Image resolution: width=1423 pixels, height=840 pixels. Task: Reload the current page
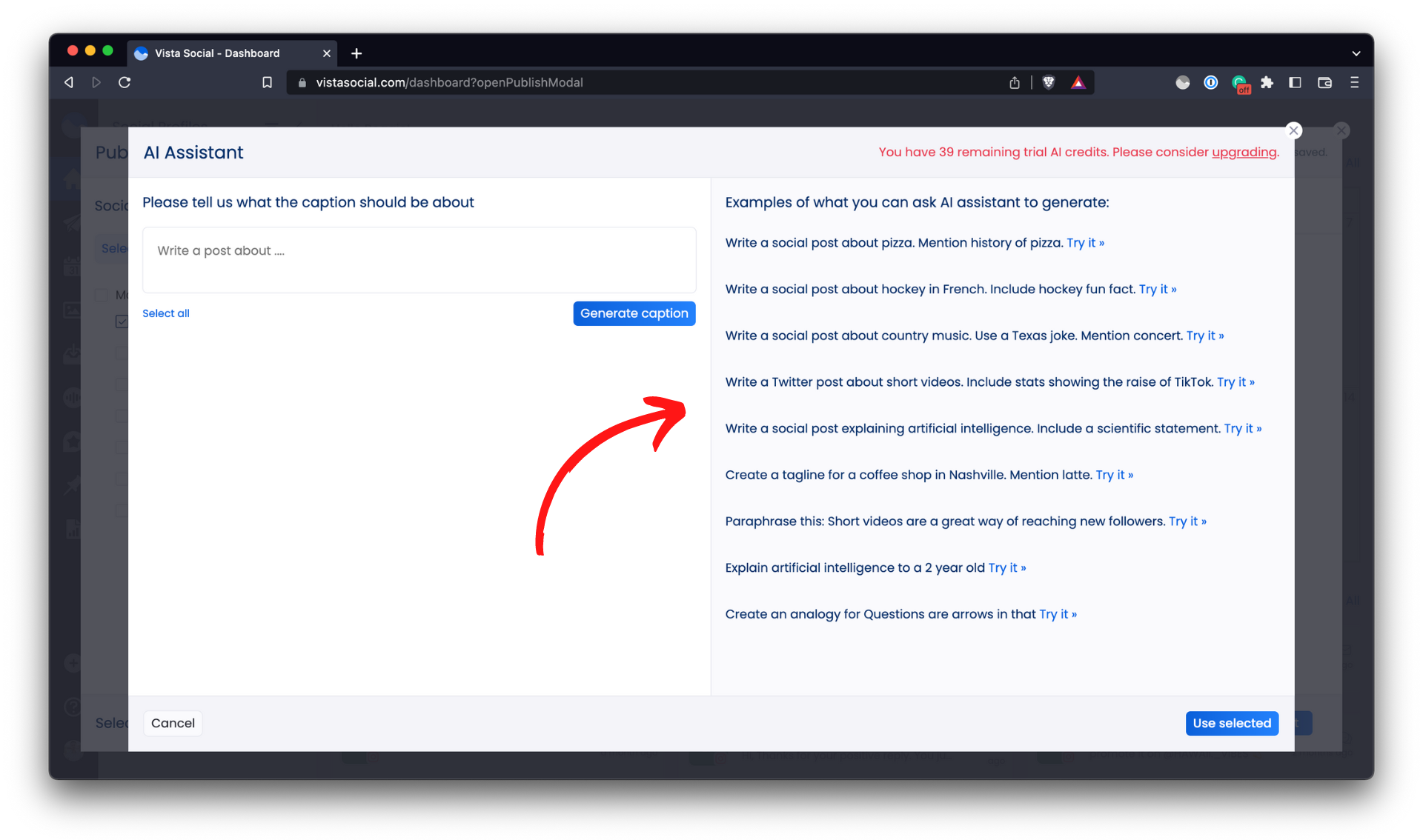pos(125,82)
